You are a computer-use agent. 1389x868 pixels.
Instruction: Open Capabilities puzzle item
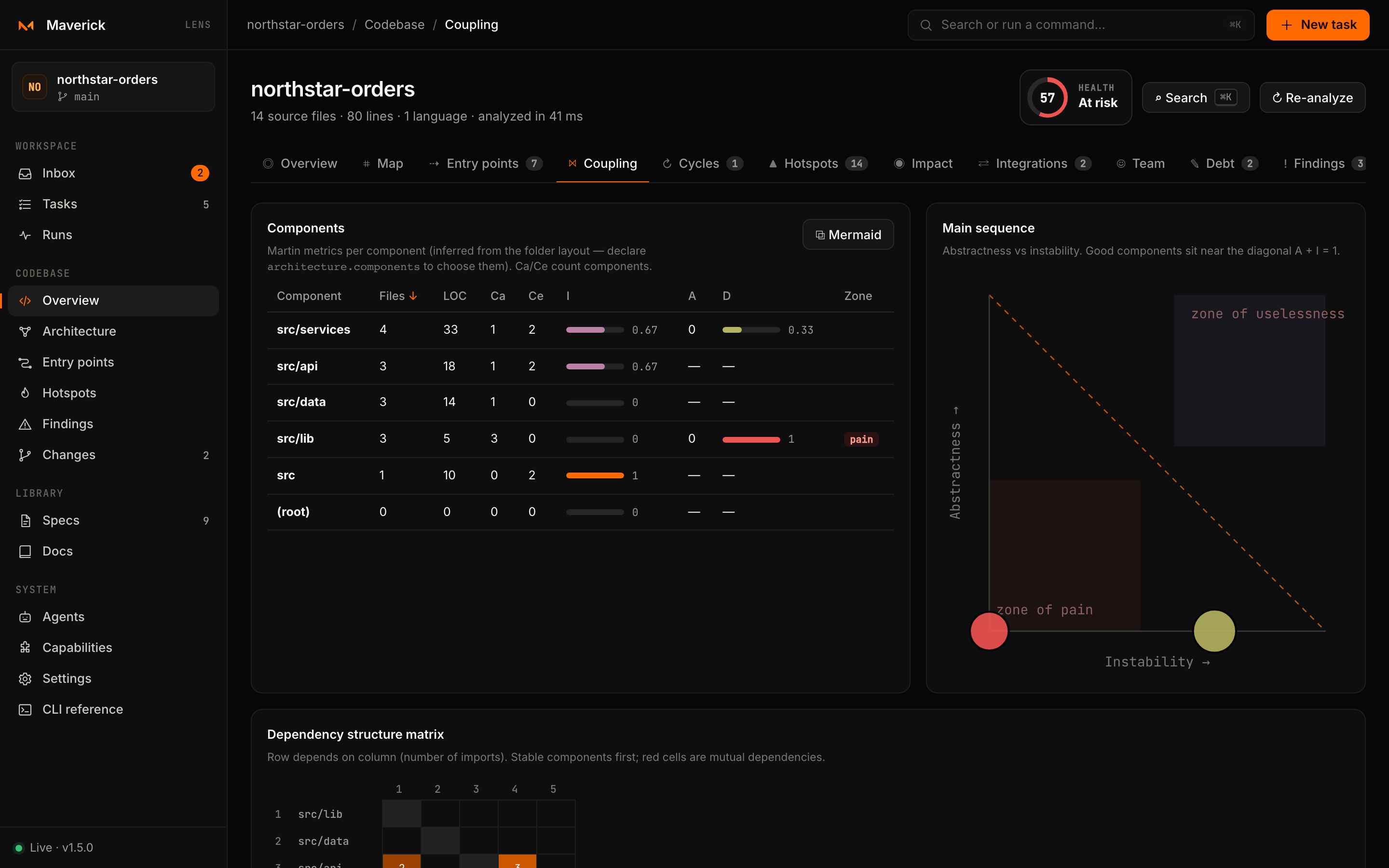[x=113, y=648]
